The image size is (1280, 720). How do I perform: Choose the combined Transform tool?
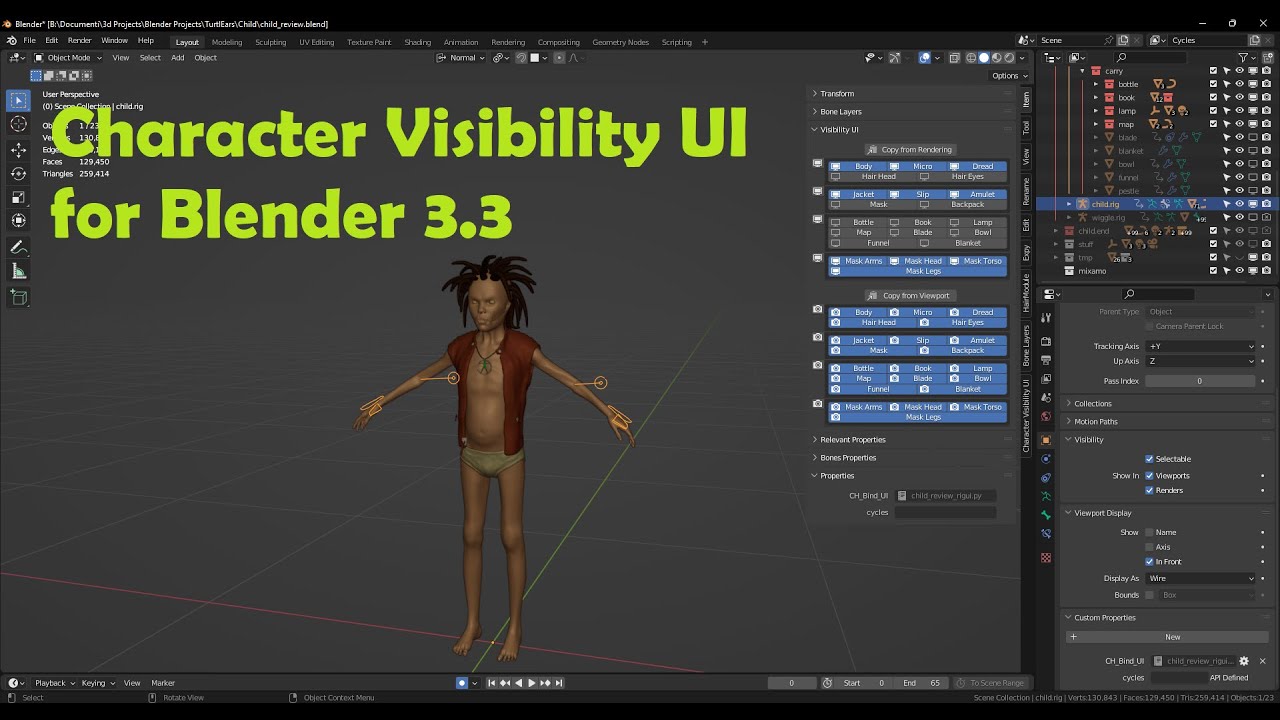coord(18,221)
